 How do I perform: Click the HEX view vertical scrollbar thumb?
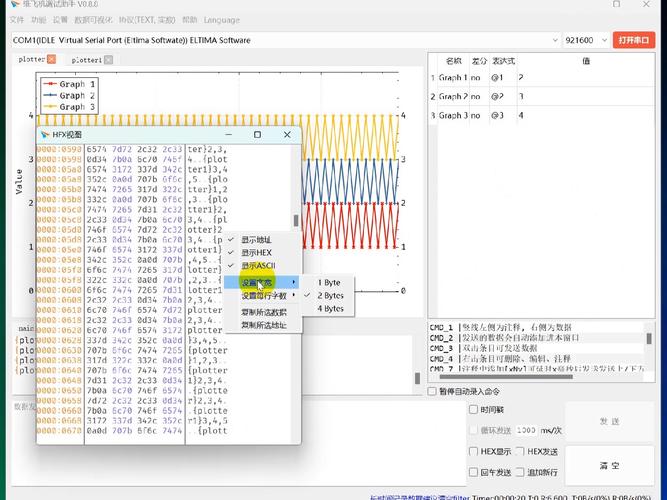pos(296,220)
